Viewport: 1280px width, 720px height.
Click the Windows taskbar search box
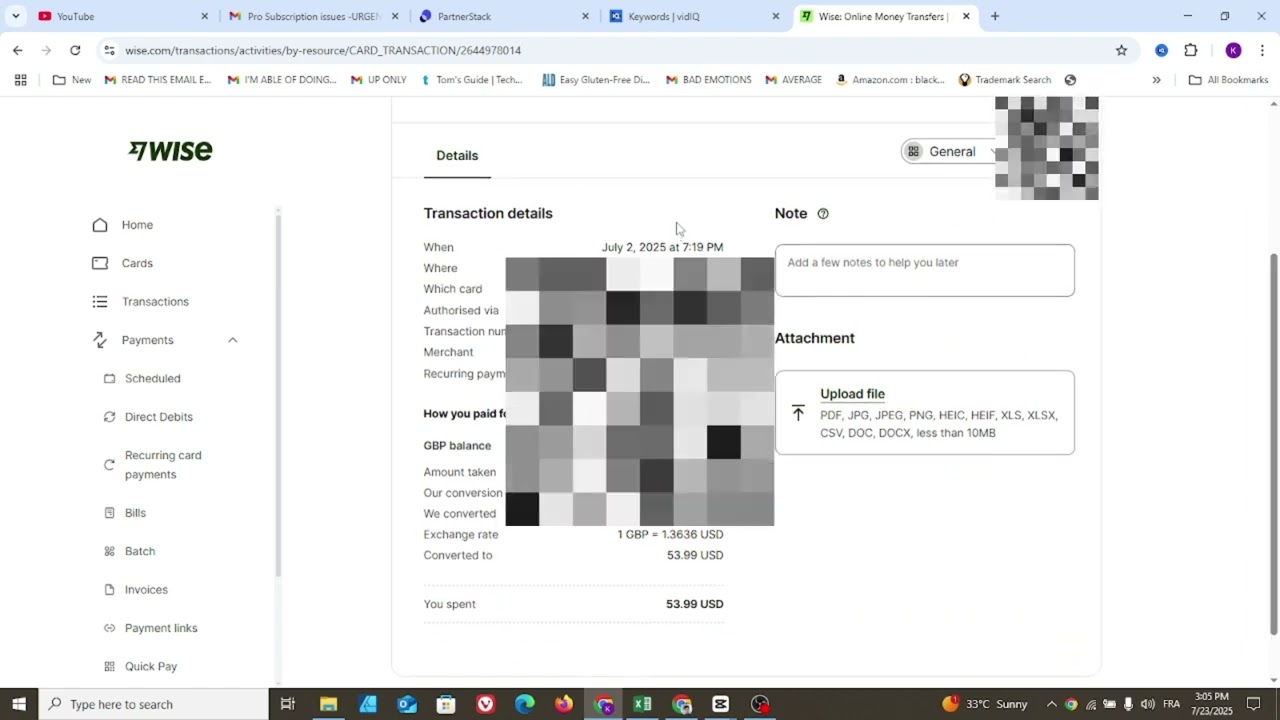(x=154, y=704)
